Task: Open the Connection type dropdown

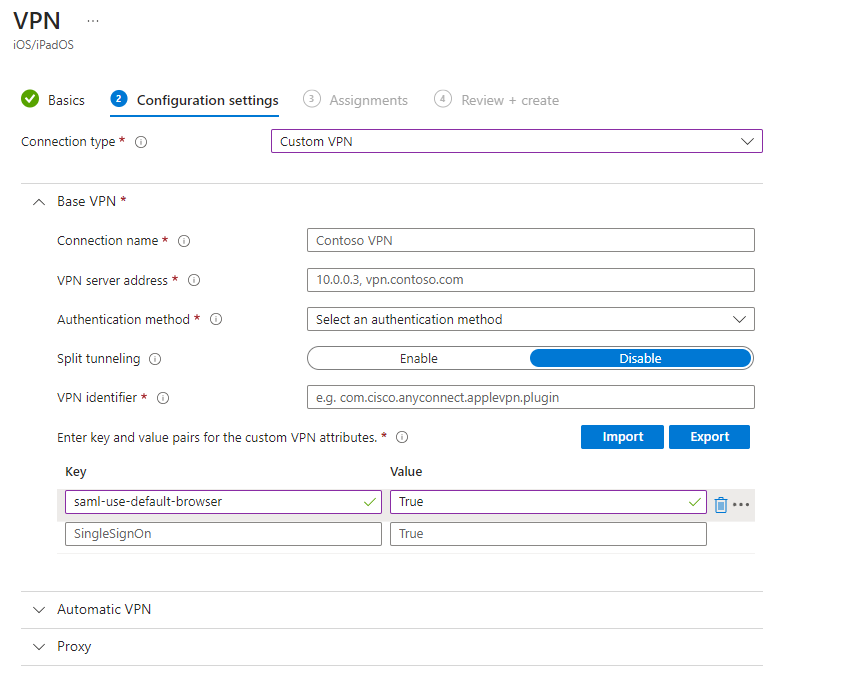Action: (x=516, y=142)
